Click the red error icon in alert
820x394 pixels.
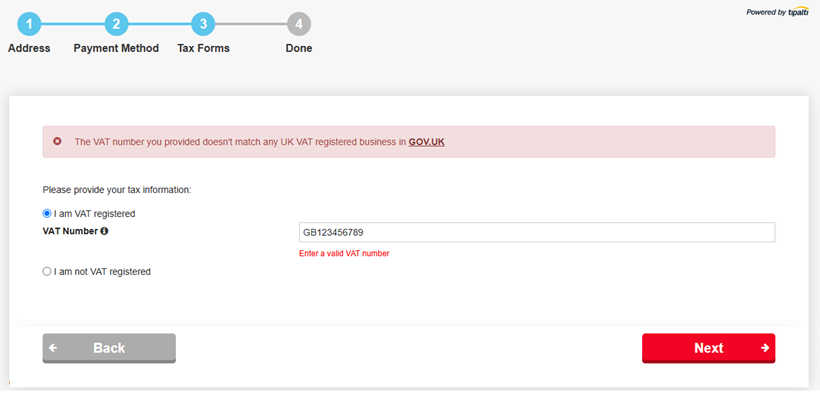coord(57,141)
